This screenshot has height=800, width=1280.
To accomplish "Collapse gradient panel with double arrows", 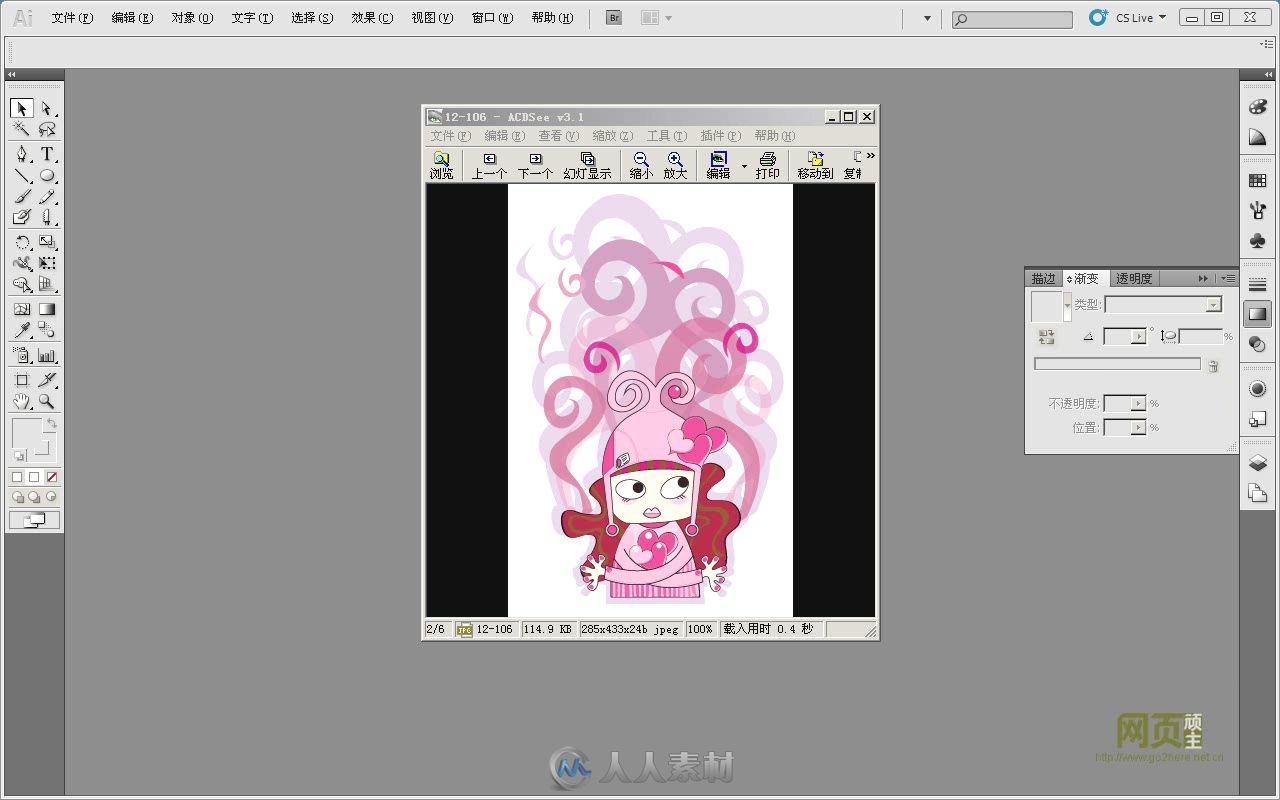I will point(1203,278).
